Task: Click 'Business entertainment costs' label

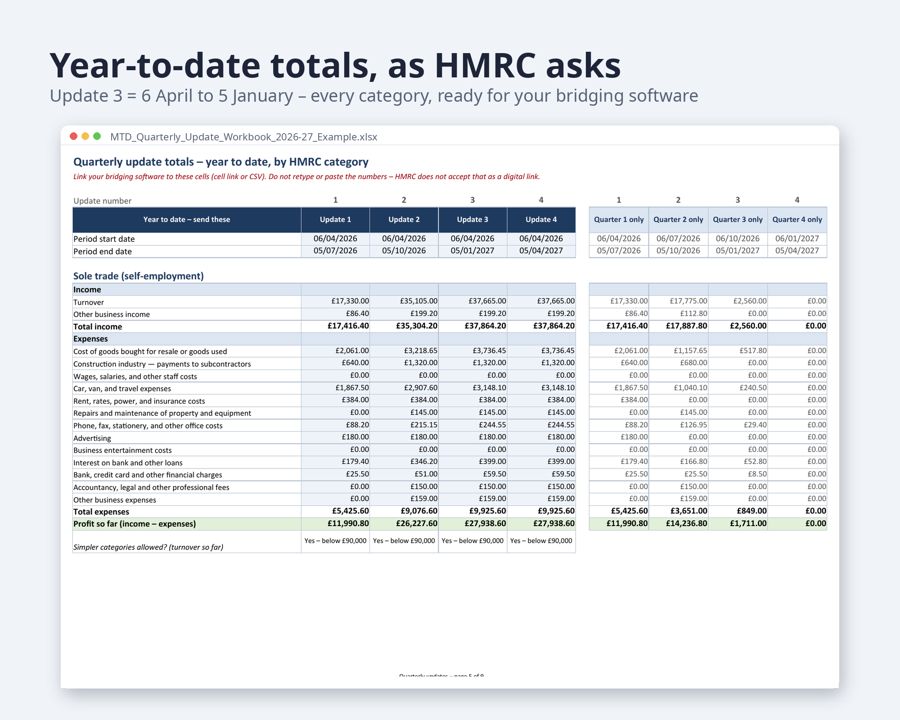Action: [122, 450]
